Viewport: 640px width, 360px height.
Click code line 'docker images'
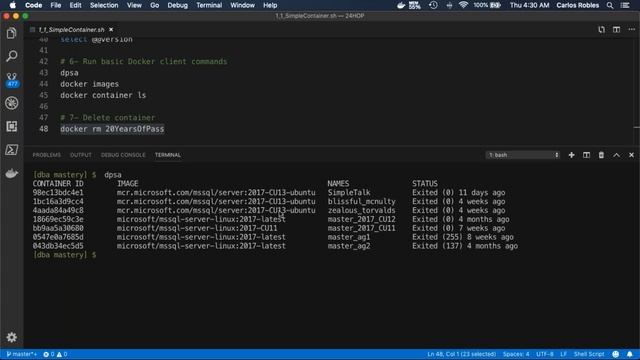[x=89, y=84]
